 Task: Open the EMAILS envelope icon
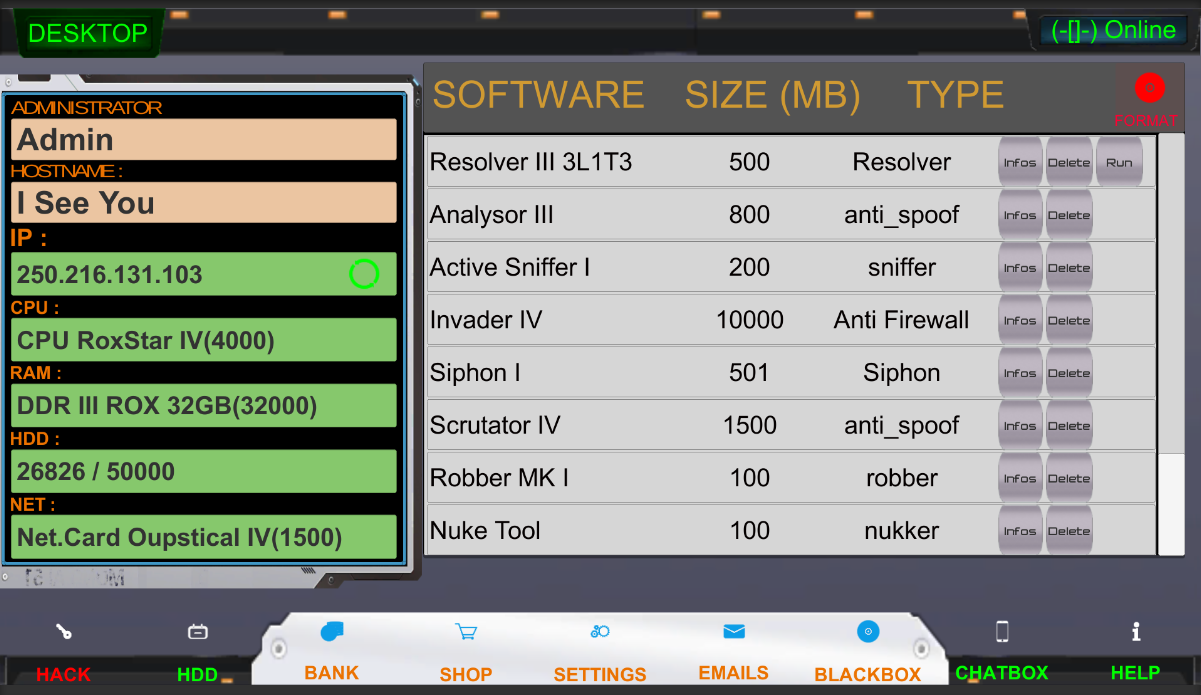tap(734, 631)
